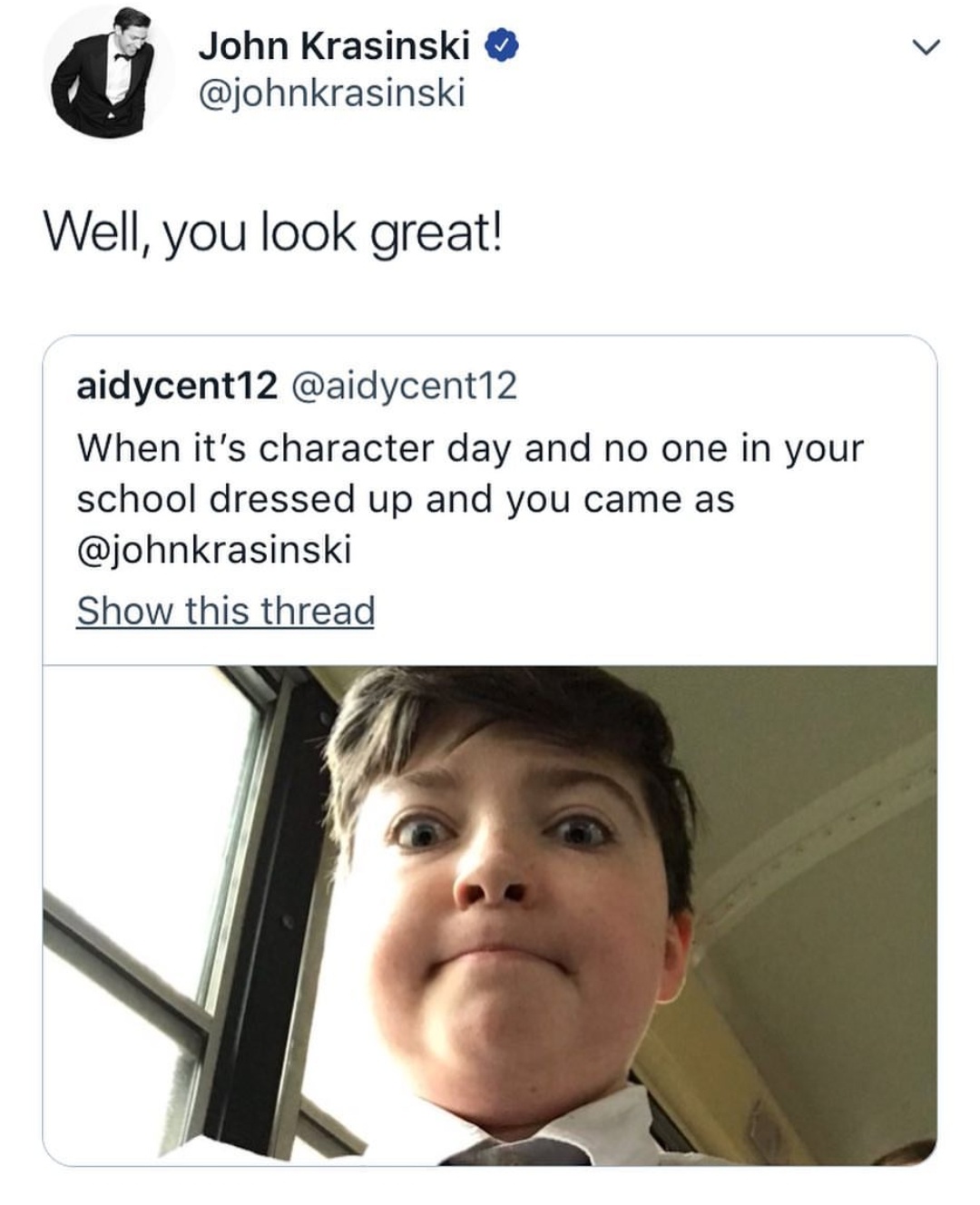Click the gray @johnkrasinski handle below the name
Image resolution: width=980 pixels, height=1205 pixels.
click(x=330, y=93)
